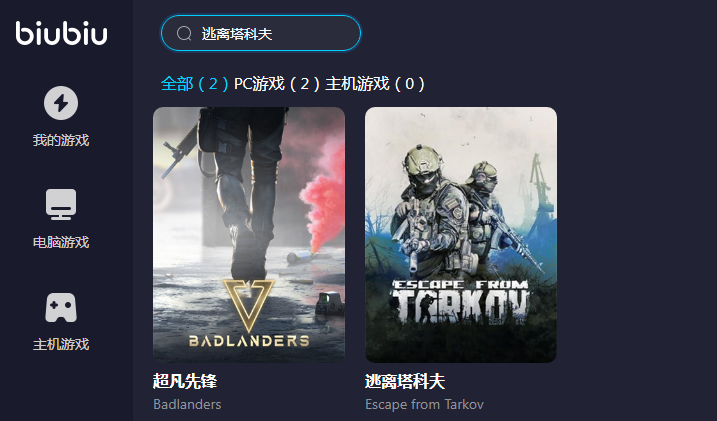717x421 pixels.
Task: Click the 电脑游戏 sidebar label
Action: click(61, 242)
